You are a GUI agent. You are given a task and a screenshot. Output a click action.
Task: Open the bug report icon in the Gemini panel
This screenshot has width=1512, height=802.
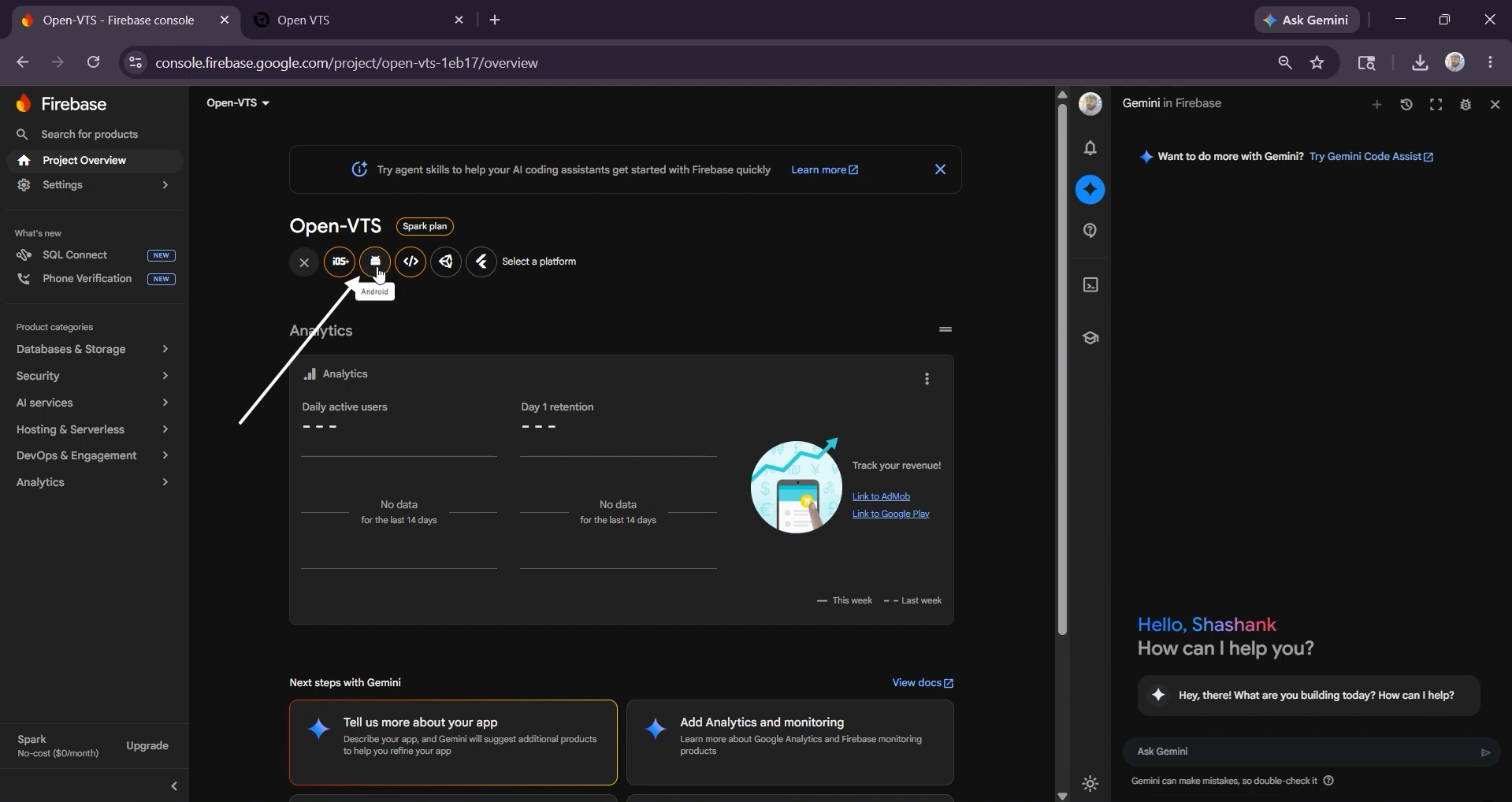(1466, 105)
